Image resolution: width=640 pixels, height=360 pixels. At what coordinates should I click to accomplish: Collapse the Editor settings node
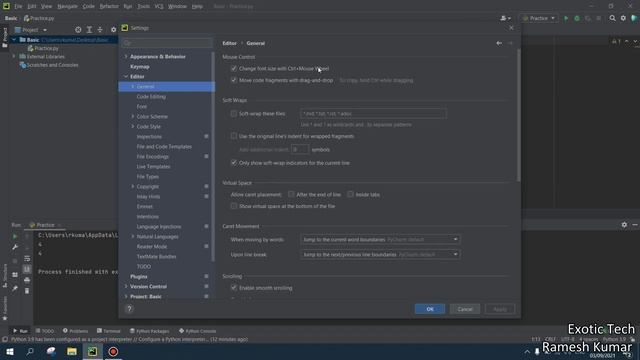tap(126, 76)
